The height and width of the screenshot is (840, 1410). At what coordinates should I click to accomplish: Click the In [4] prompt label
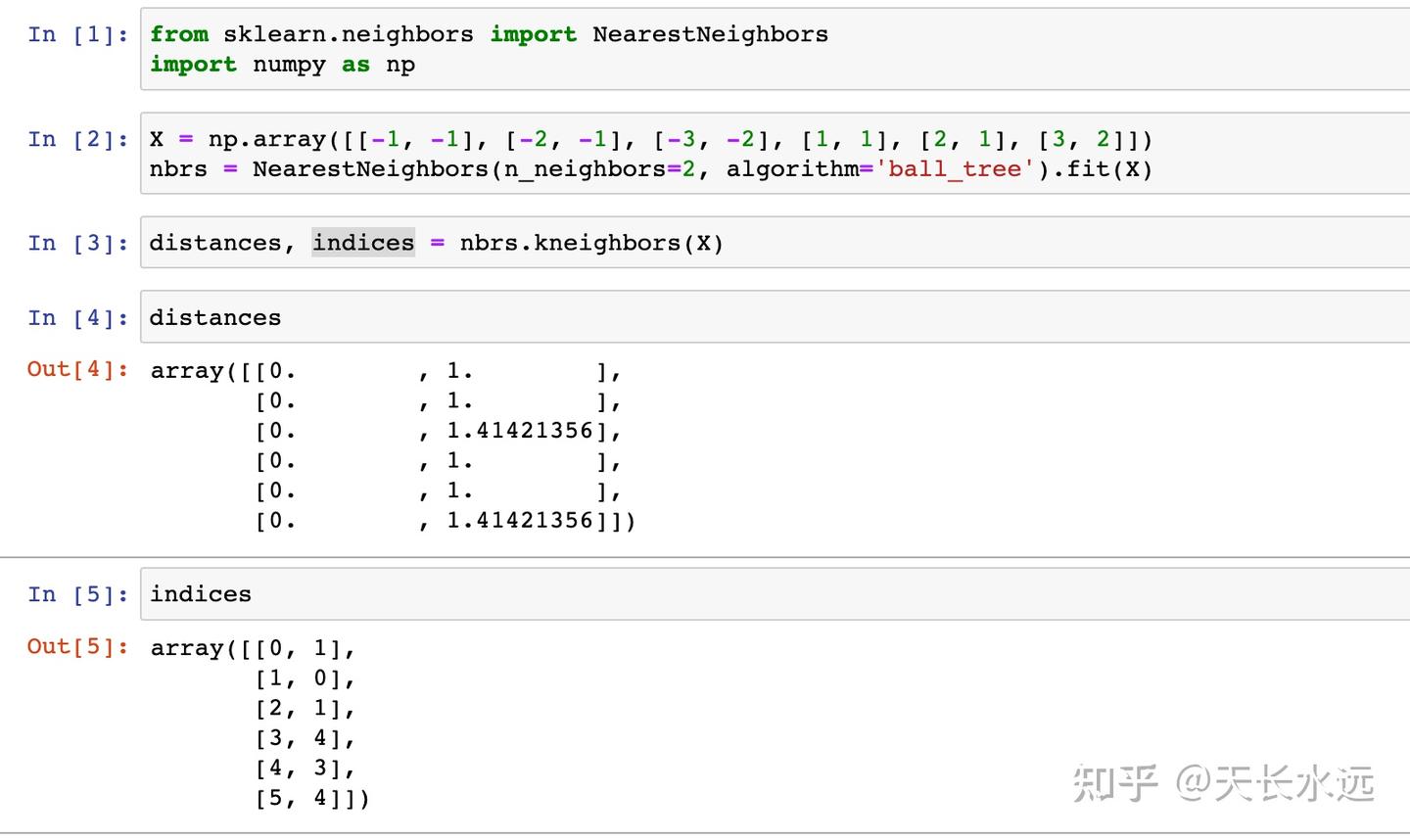[77, 318]
